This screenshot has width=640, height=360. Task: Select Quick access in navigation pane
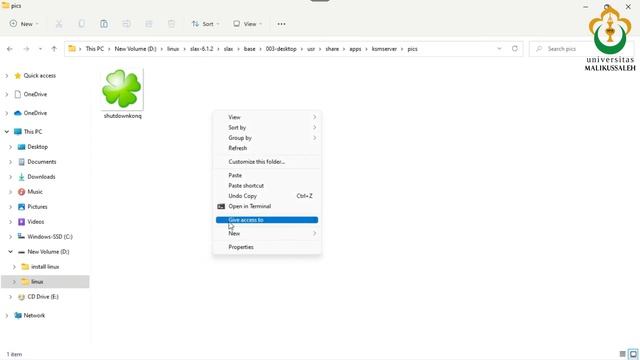[40, 76]
